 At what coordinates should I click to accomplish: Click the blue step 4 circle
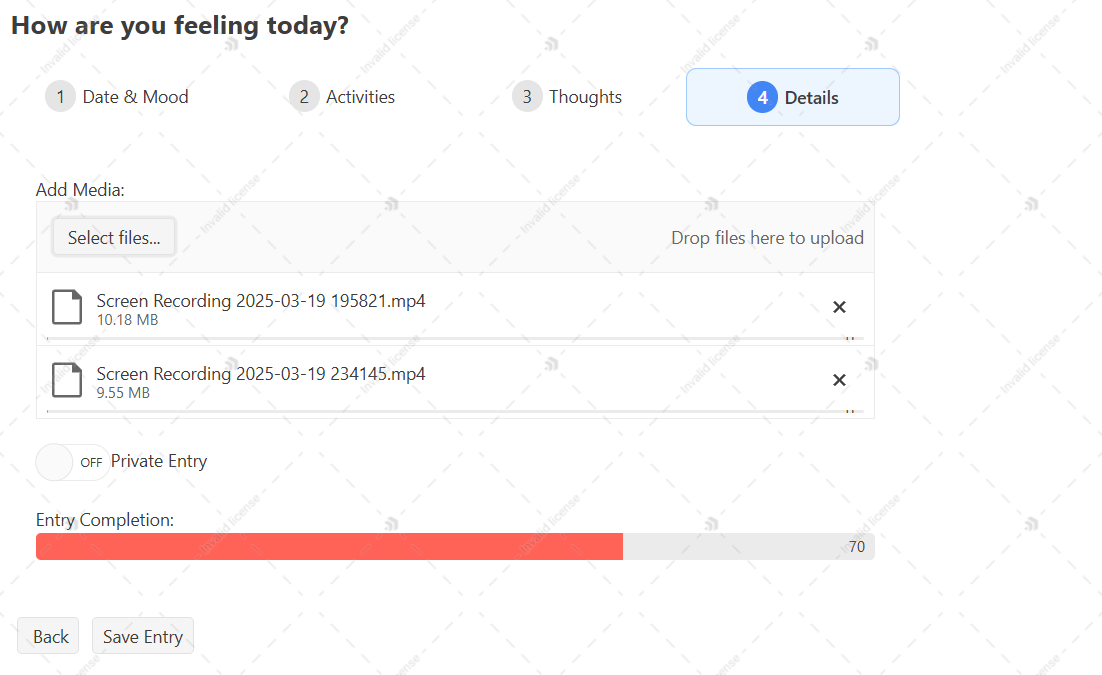(x=763, y=97)
